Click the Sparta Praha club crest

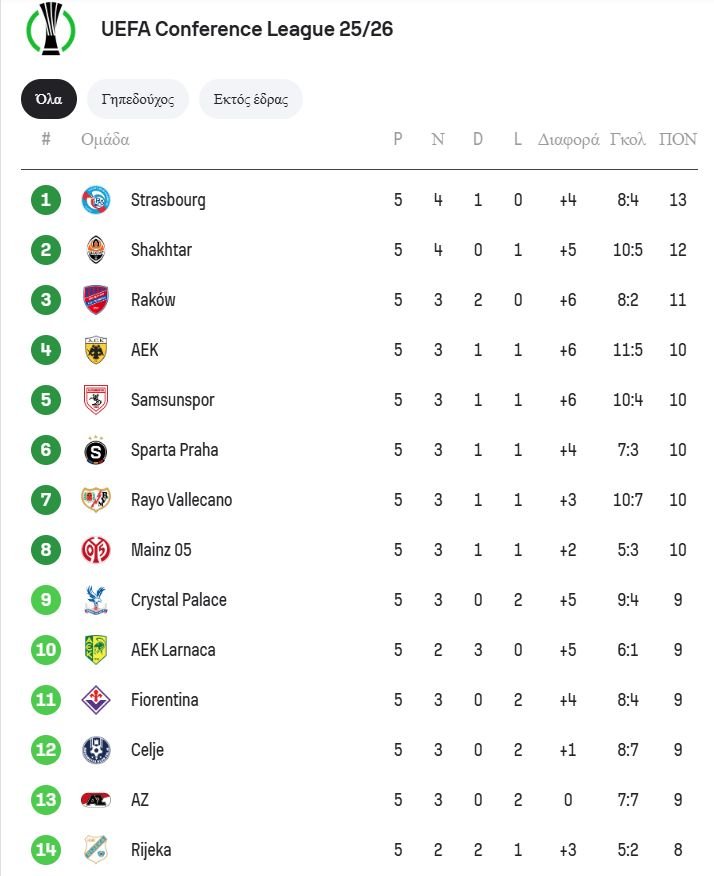(x=96, y=450)
